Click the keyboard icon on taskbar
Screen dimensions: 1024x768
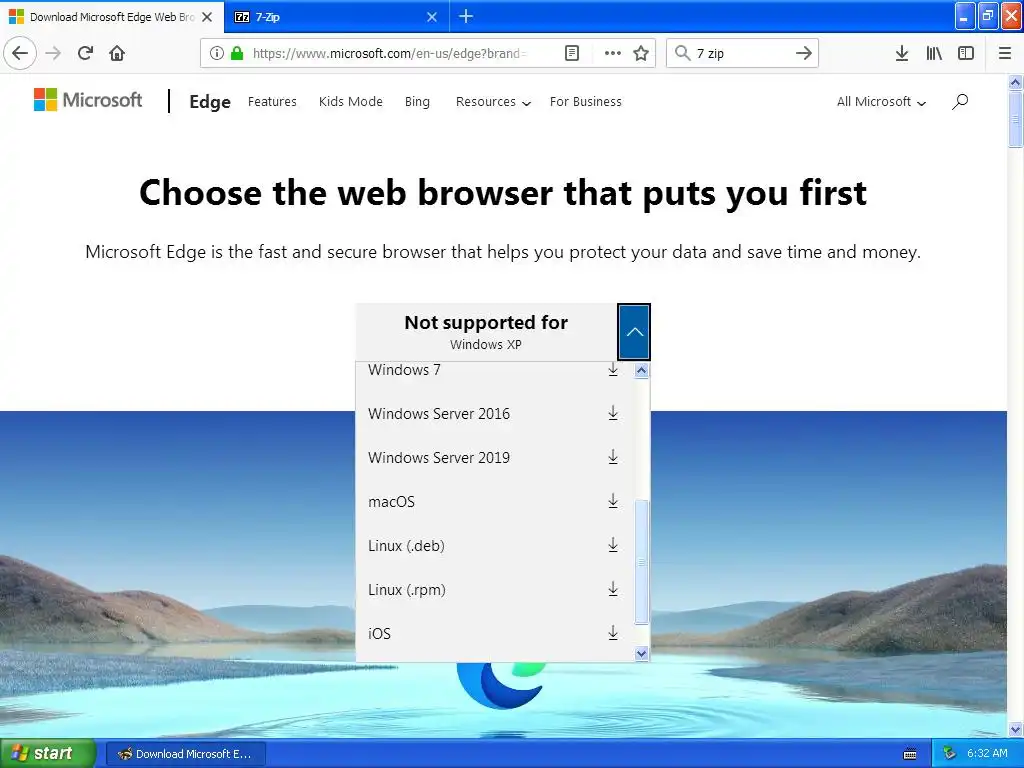(x=910, y=754)
